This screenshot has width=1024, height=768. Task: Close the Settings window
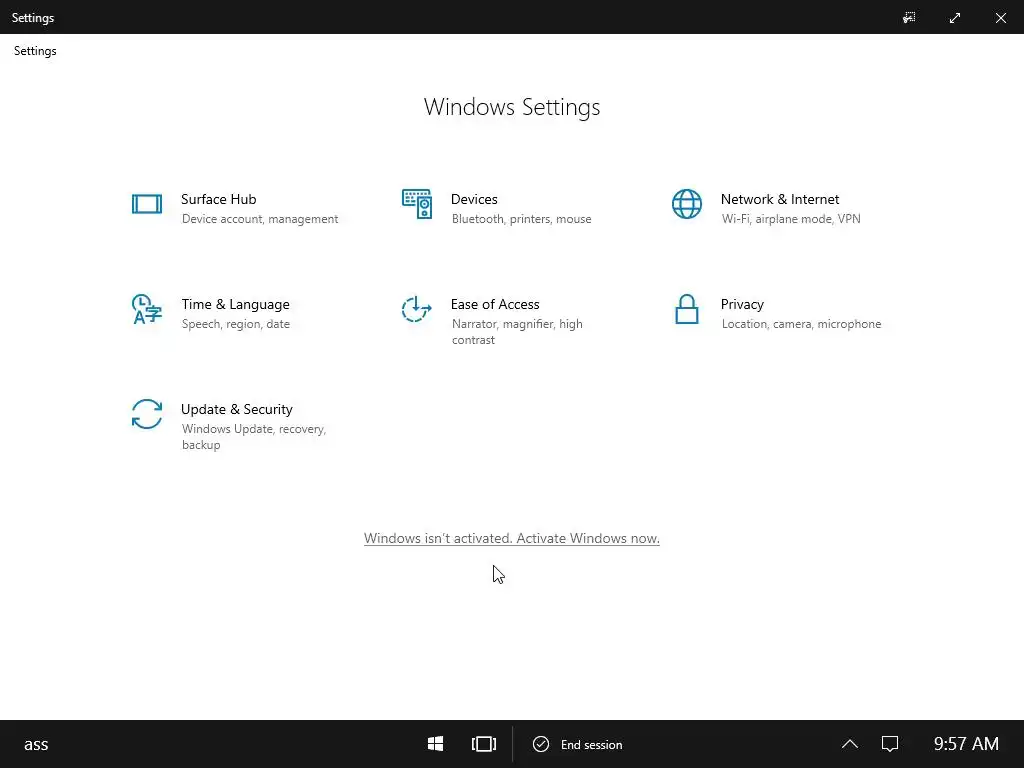click(x=1000, y=18)
